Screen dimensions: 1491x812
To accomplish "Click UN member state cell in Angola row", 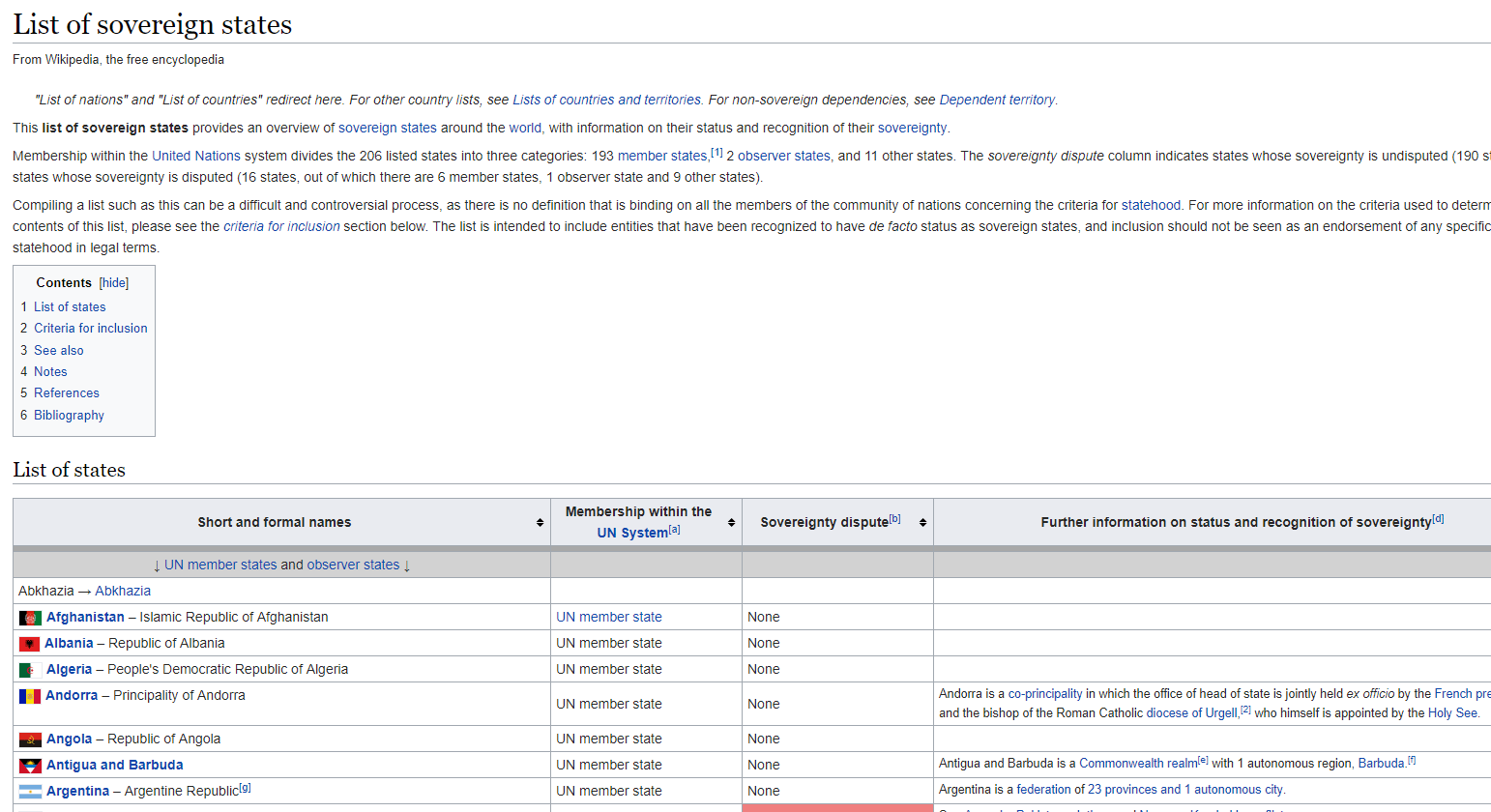I will (x=646, y=739).
